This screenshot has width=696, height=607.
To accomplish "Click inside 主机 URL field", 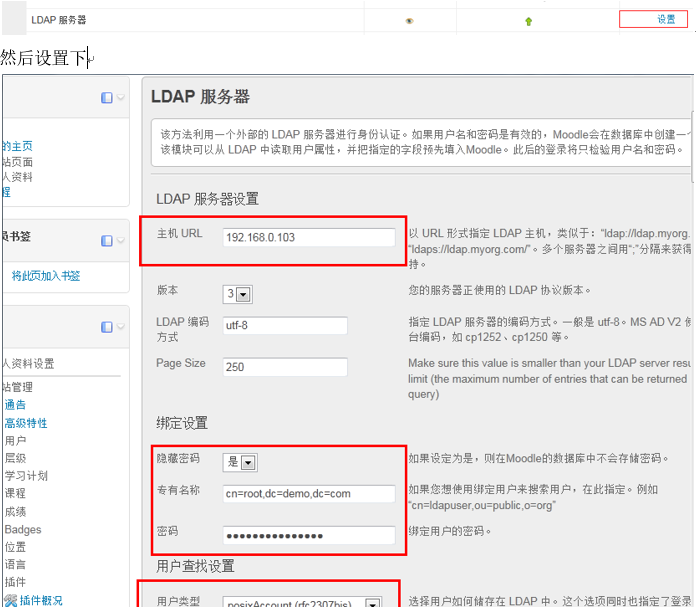I will pos(308,237).
